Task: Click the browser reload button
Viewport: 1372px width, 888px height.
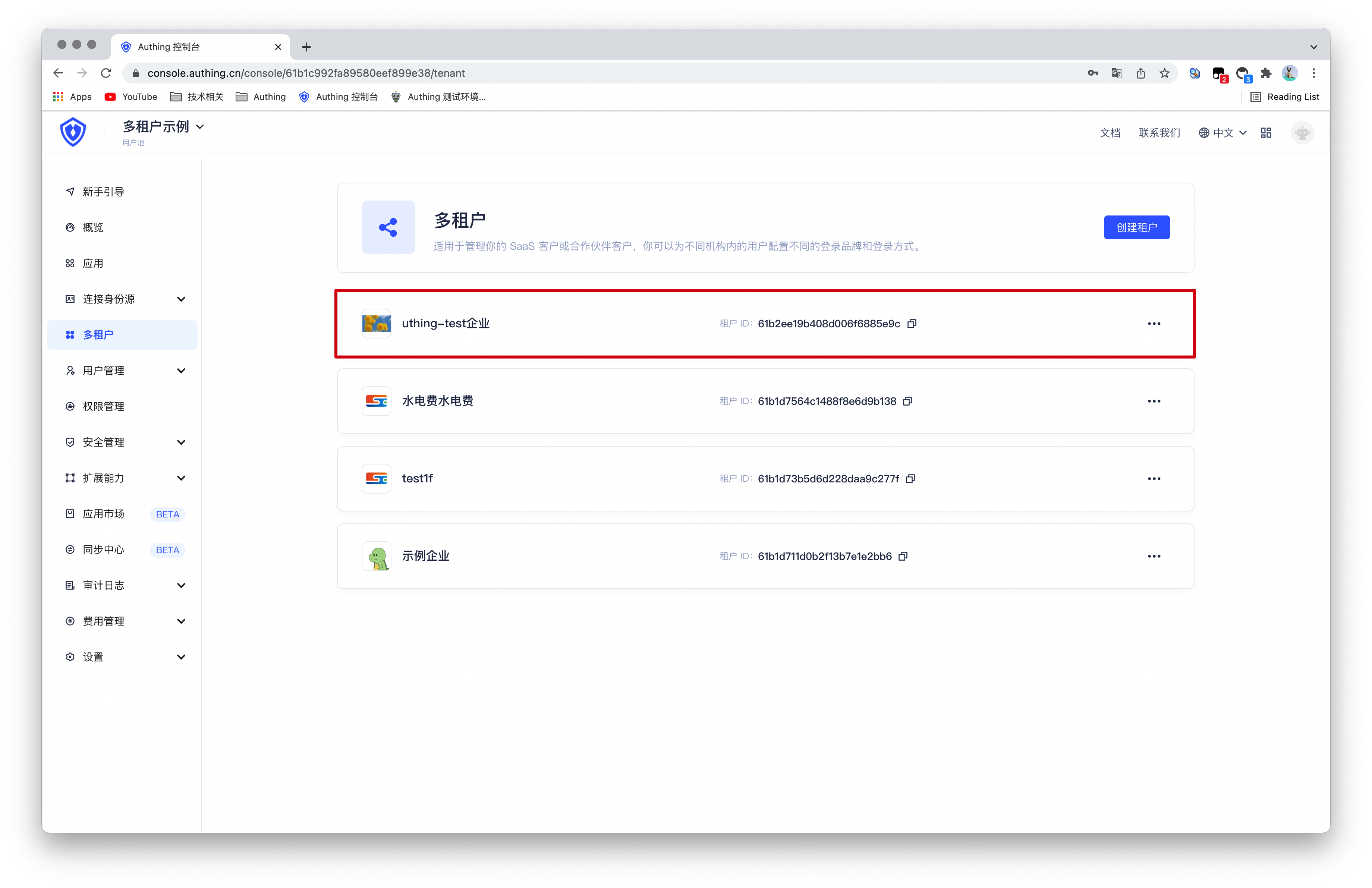Action: pyautogui.click(x=106, y=73)
